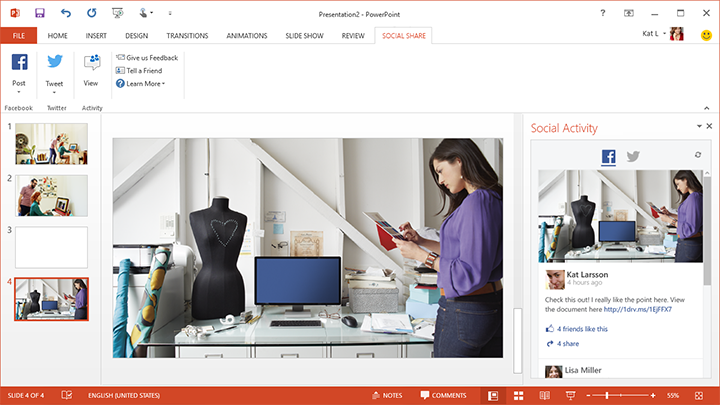This screenshot has width=720, height=405.
Task: Toggle the Notes pane in status bar
Action: [386, 395]
